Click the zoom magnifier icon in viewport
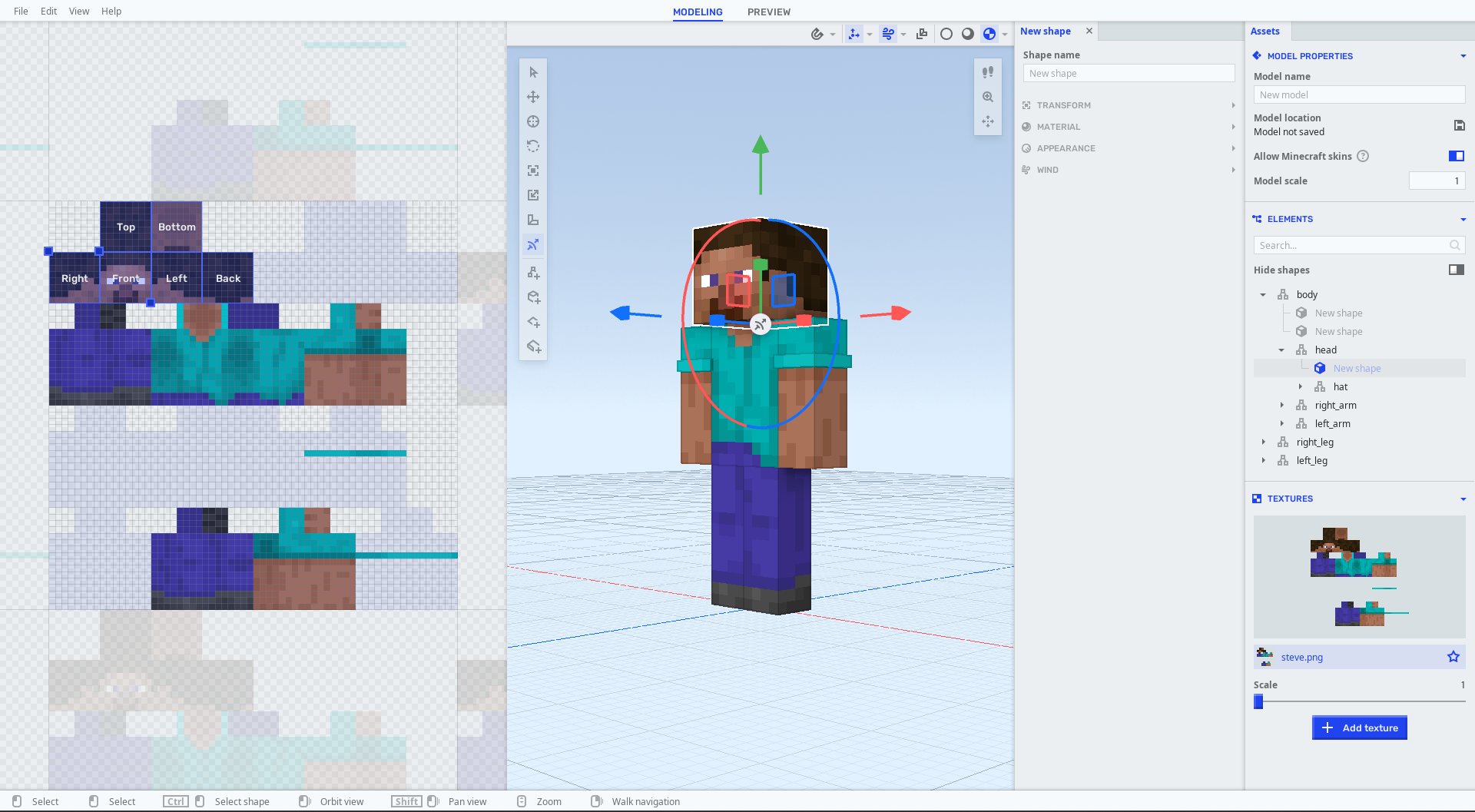Image resolution: width=1475 pixels, height=812 pixels. click(988, 97)
